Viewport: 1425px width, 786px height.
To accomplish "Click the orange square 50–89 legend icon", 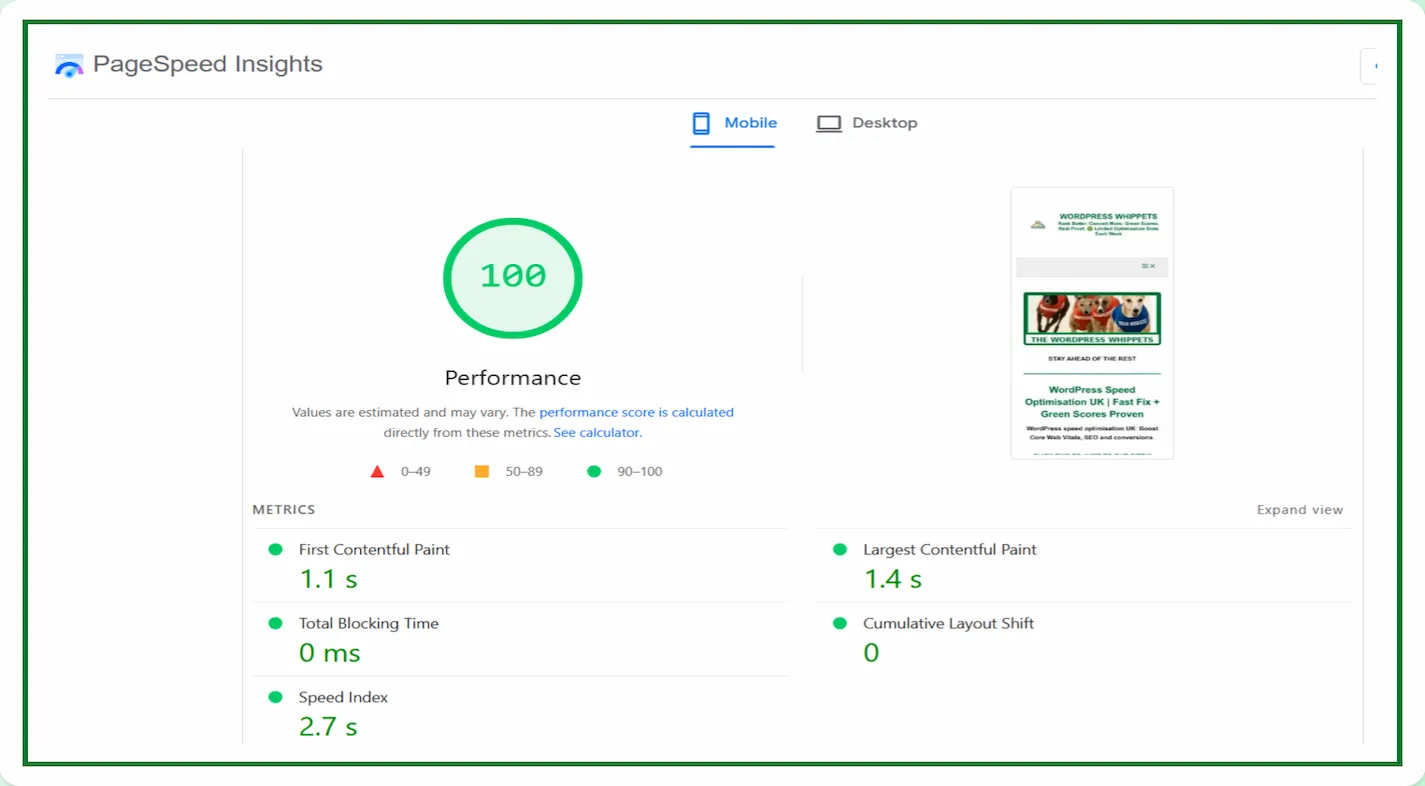I will [x=481, y=471].
